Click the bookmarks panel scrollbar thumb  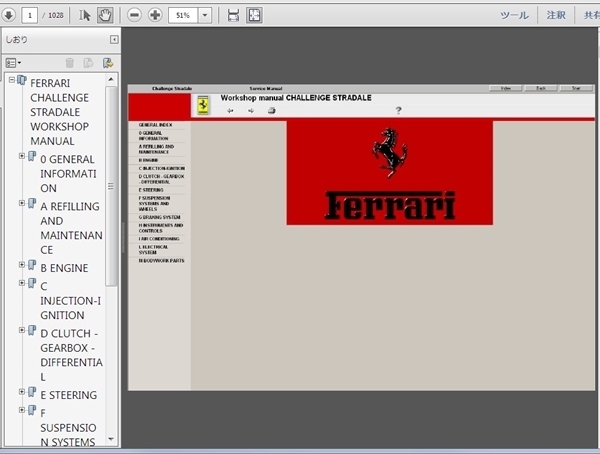(111, 186)
